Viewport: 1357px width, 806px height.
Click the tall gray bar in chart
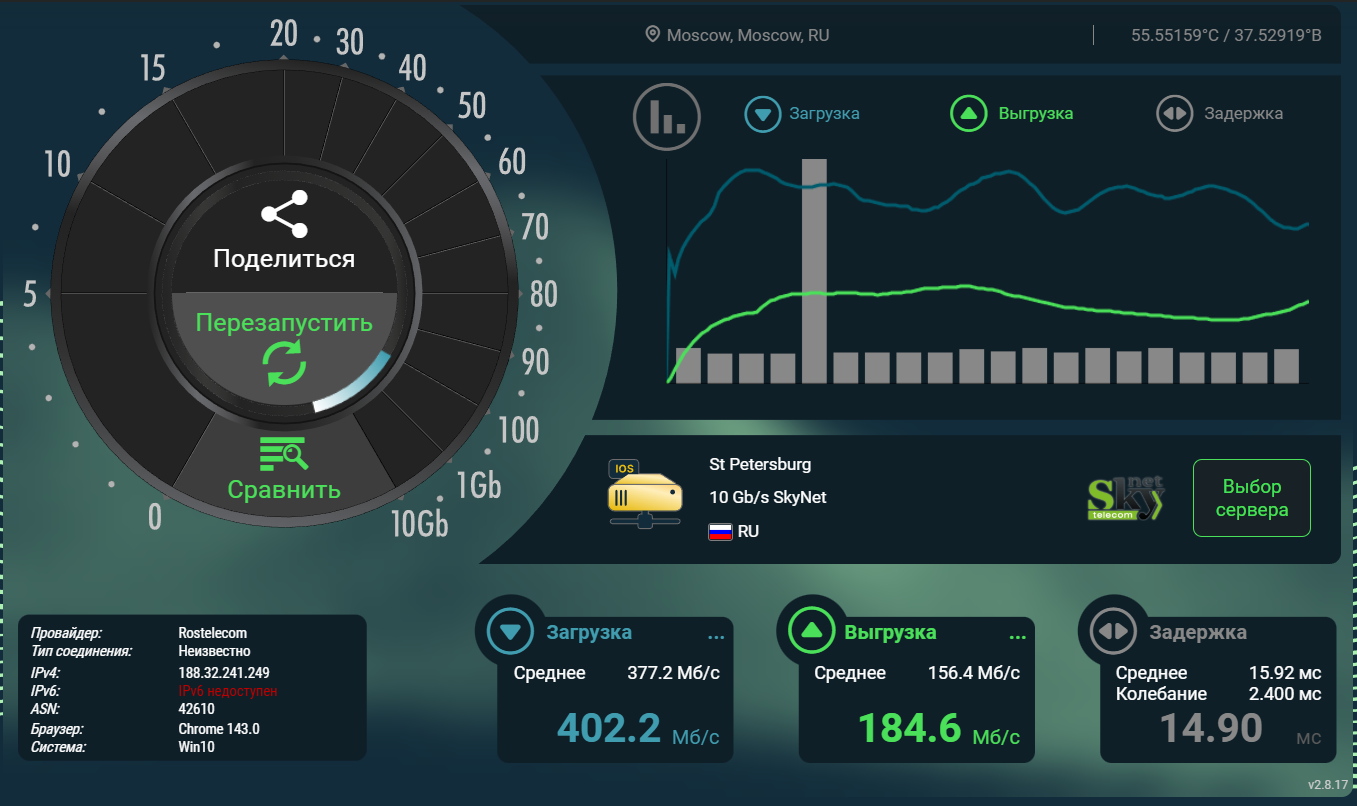click(814, 270)
